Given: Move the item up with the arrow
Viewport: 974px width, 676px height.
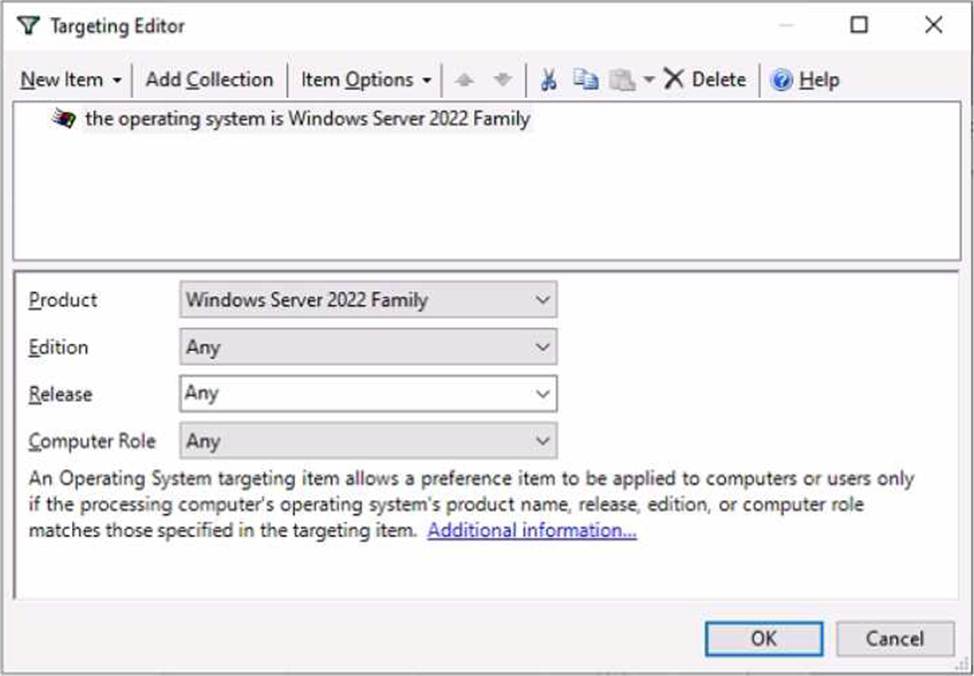Looking at the screenshot, I should coord(464,80).
